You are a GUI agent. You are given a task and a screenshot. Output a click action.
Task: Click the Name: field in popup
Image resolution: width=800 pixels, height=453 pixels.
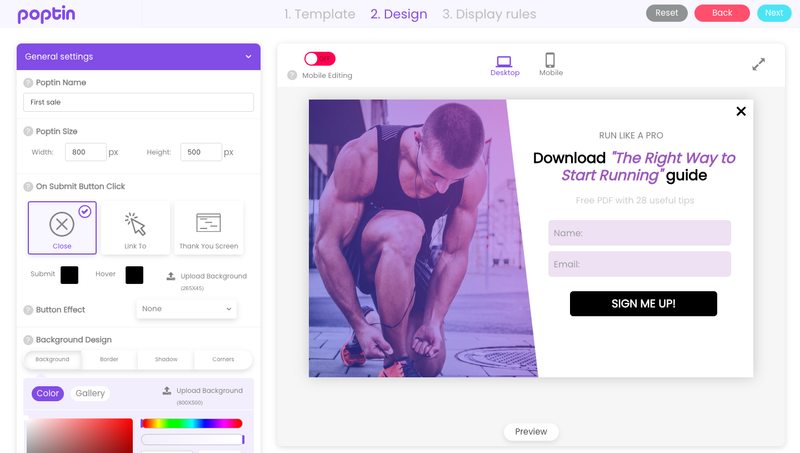[639, 233]
